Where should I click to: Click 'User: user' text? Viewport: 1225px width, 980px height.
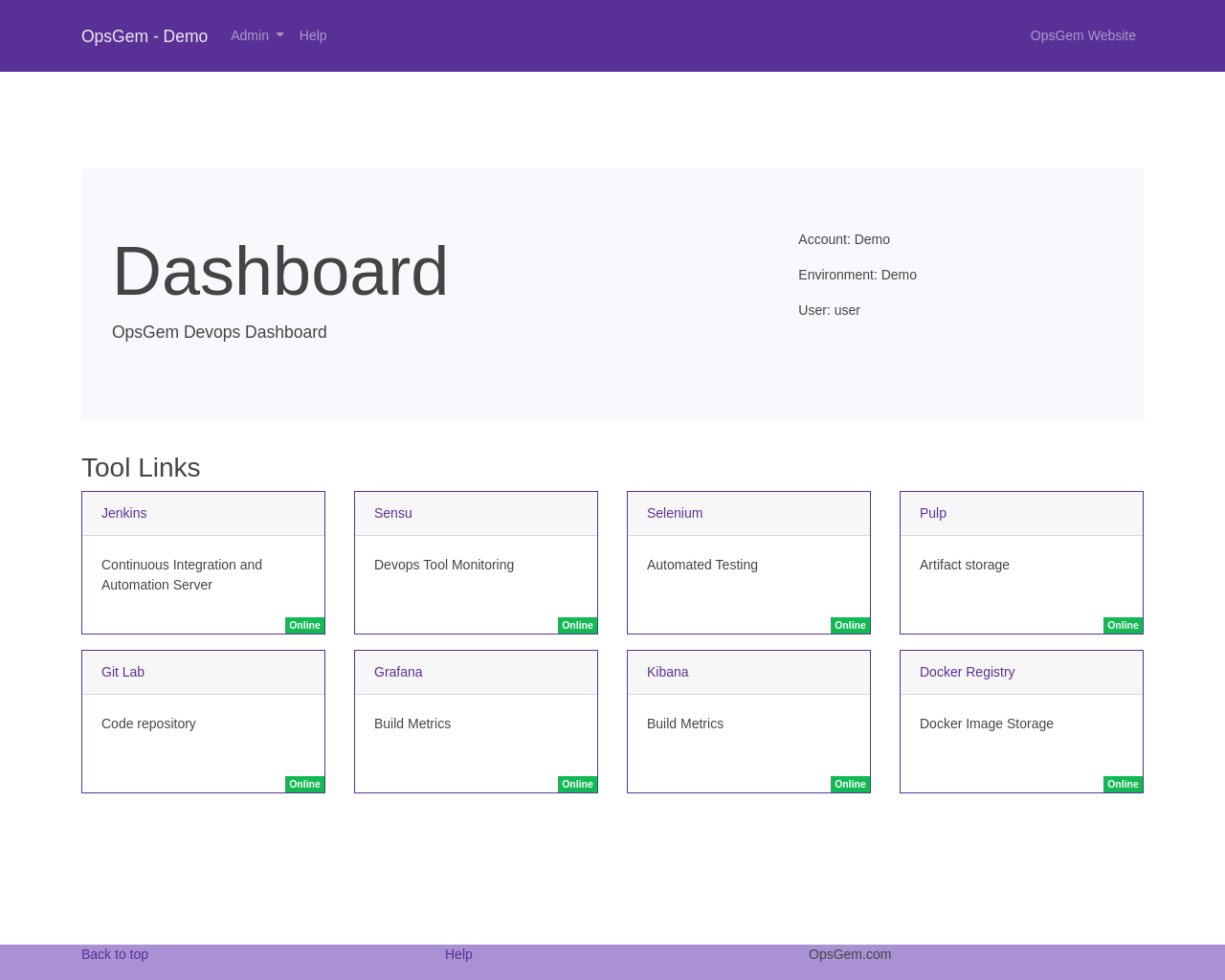coord(829,310)
